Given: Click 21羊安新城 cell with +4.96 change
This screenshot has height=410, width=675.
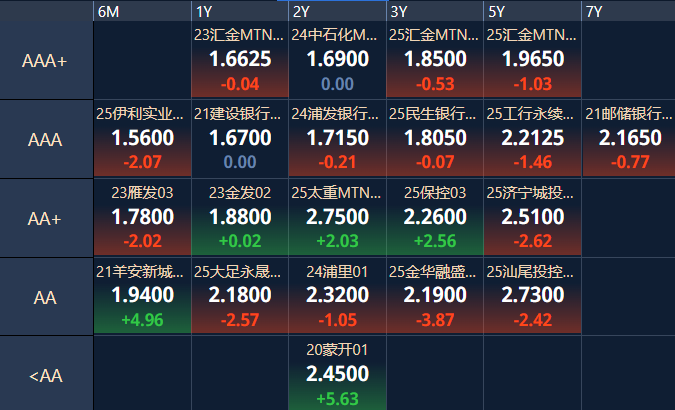Looking at the screenshot, I should click(x=142, y=296).
